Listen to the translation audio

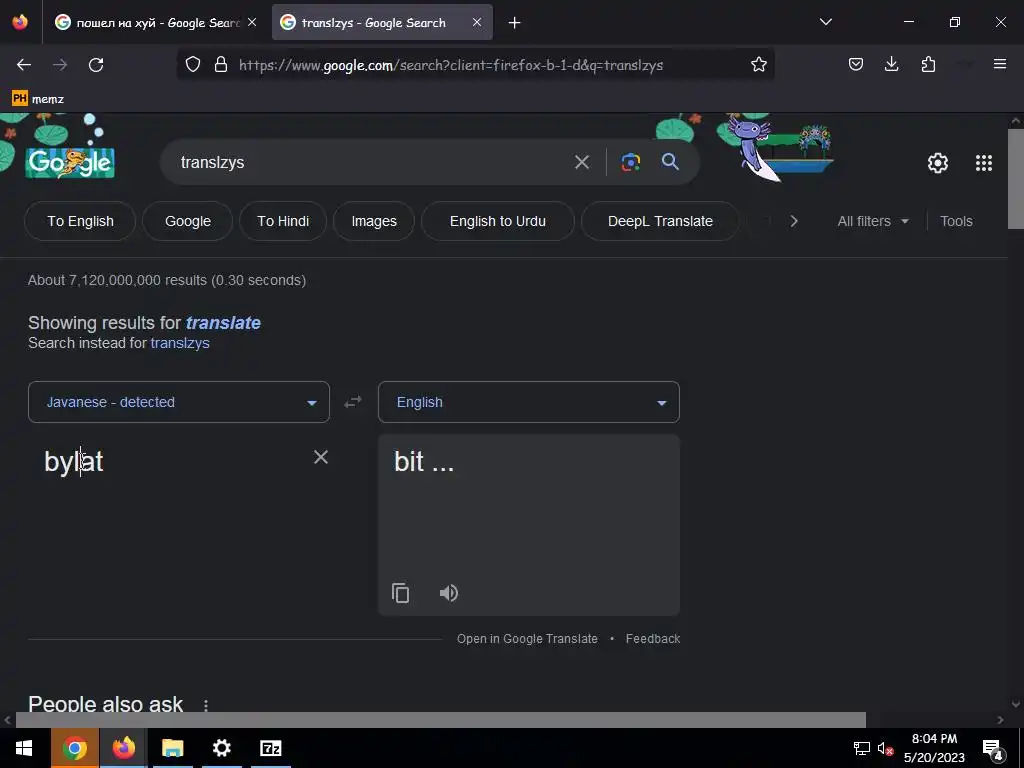[449, 593]
